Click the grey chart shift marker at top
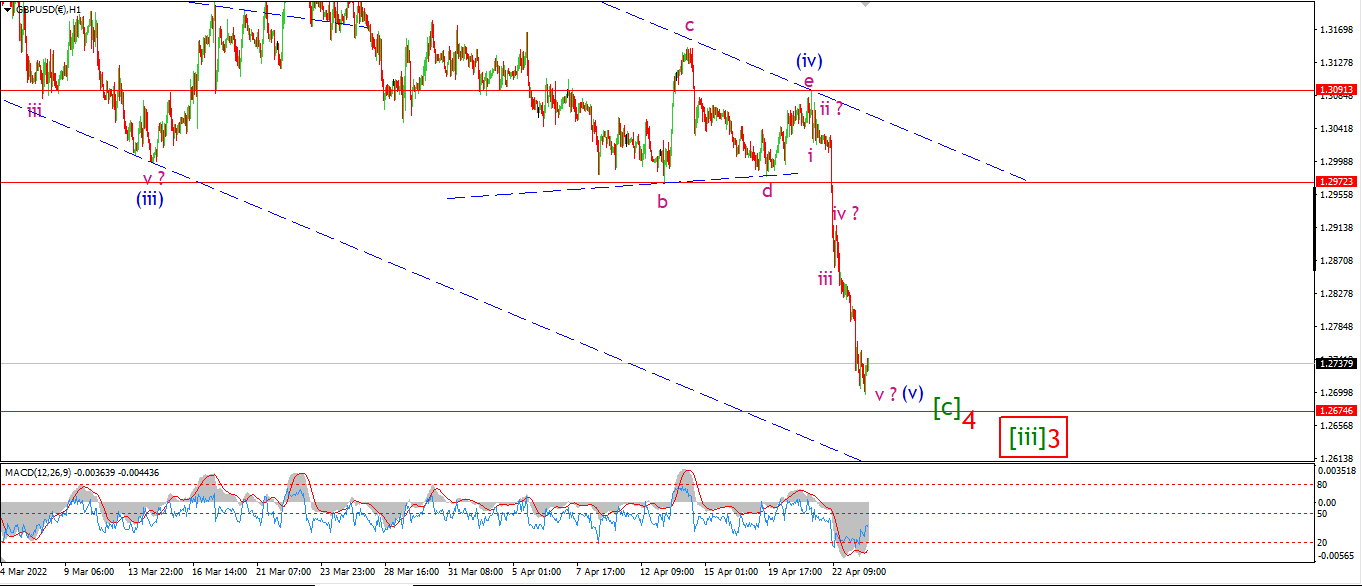 (866, 4)
